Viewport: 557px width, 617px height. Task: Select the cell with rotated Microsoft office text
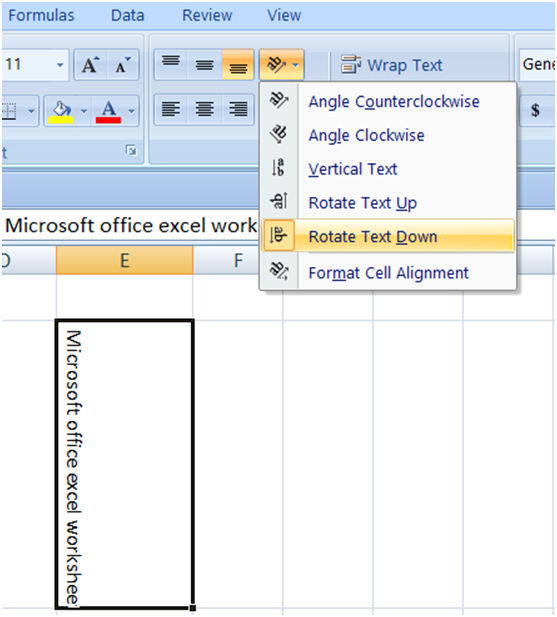pyautogui.click(x=124, y=464)
